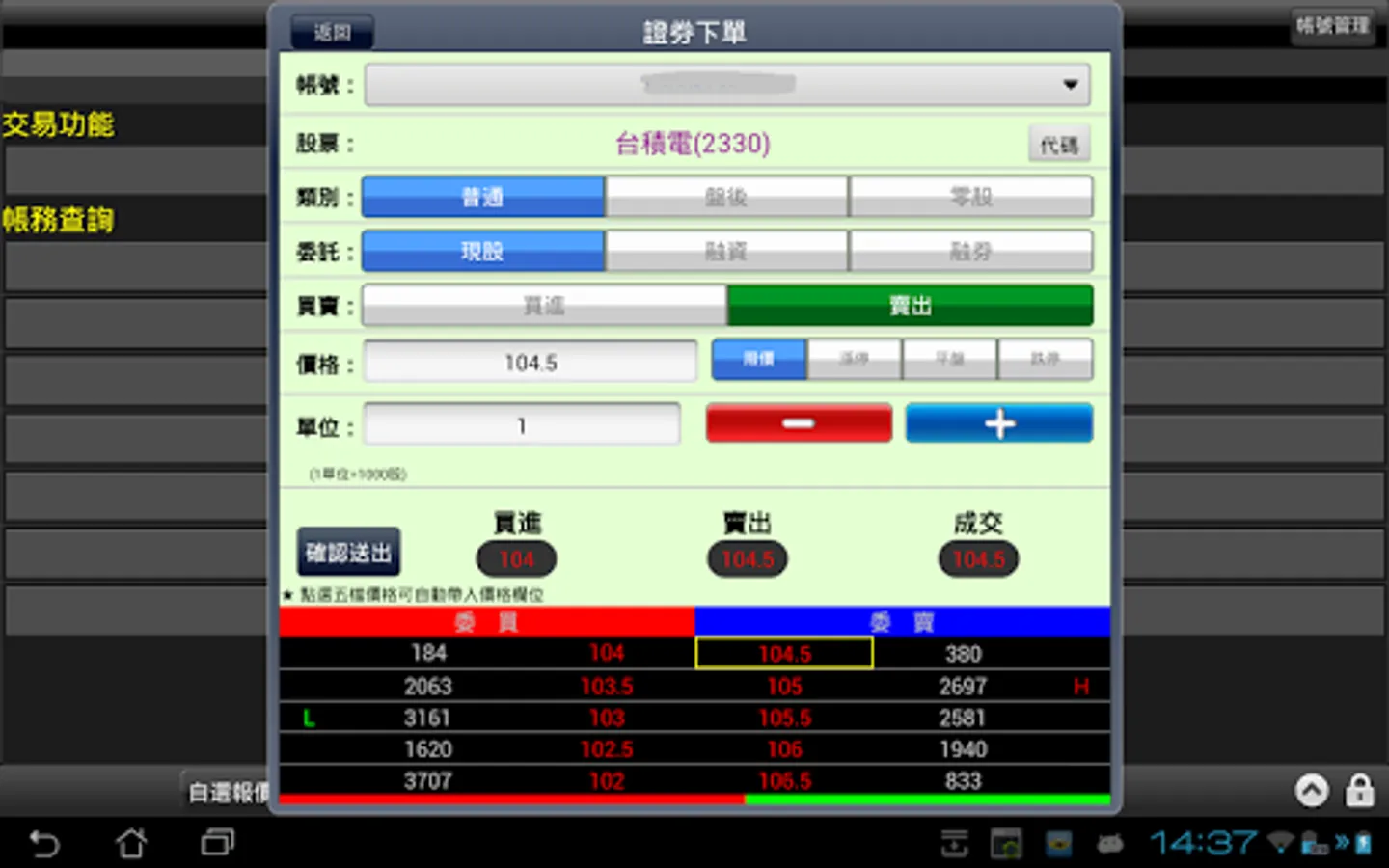
Task: Tap the Android back arrow icon
Action: point(44,844)
